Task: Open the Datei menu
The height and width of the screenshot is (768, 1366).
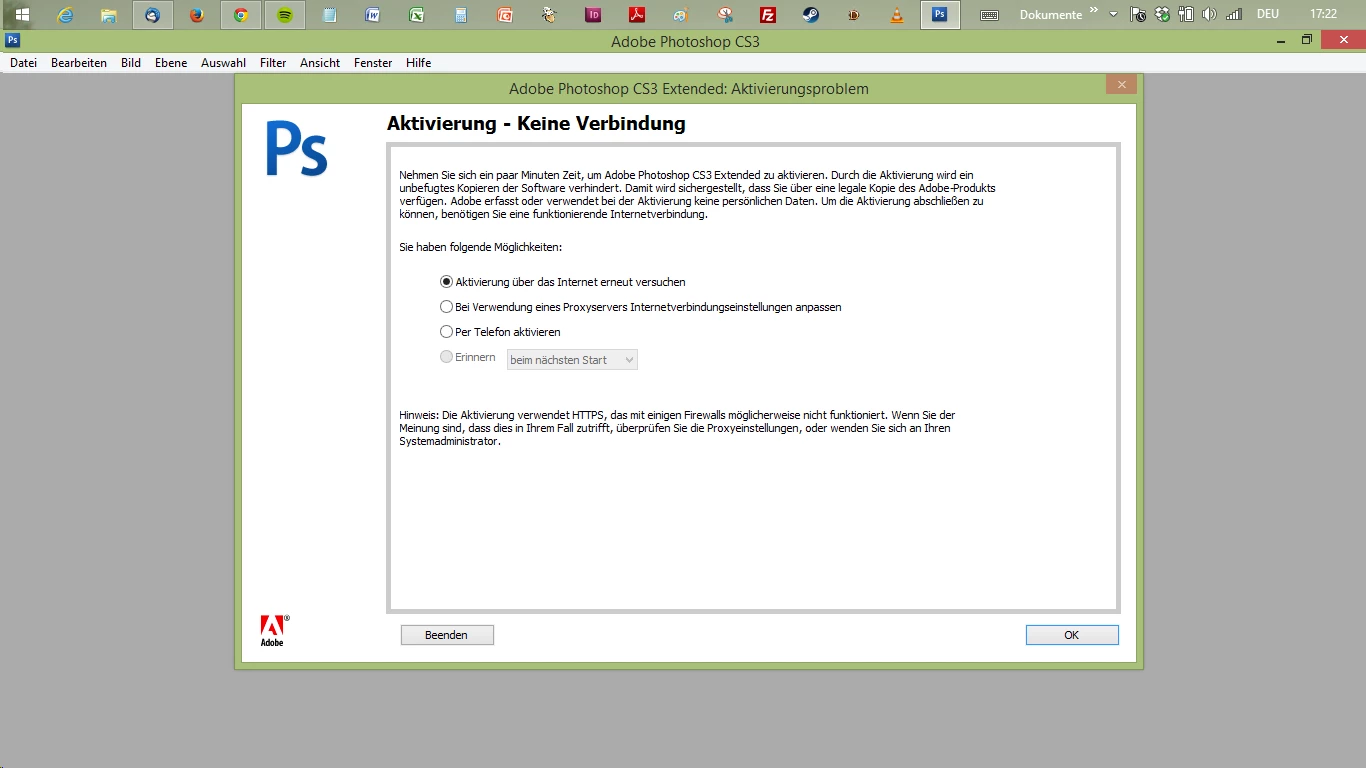Action: [23, 63]
